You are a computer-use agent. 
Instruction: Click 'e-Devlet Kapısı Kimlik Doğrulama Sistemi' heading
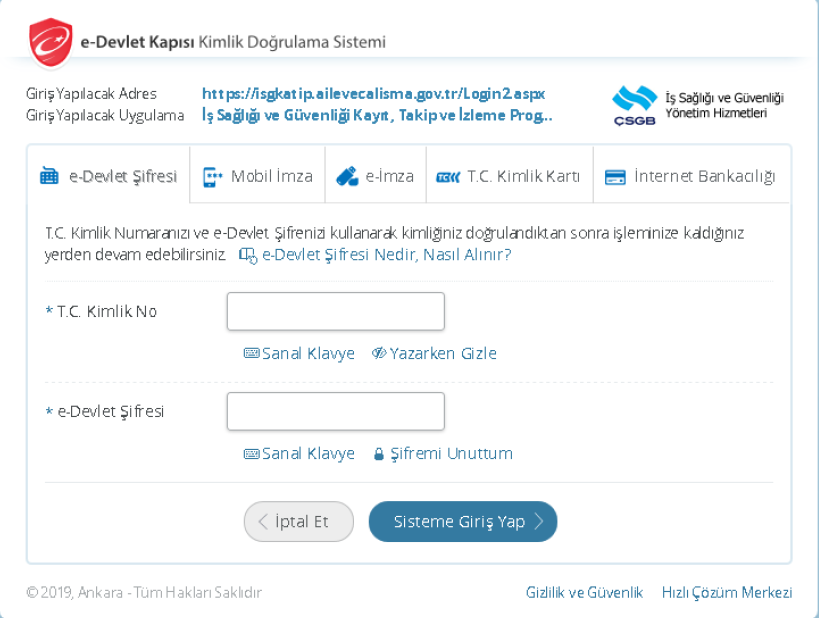point(233,42)
